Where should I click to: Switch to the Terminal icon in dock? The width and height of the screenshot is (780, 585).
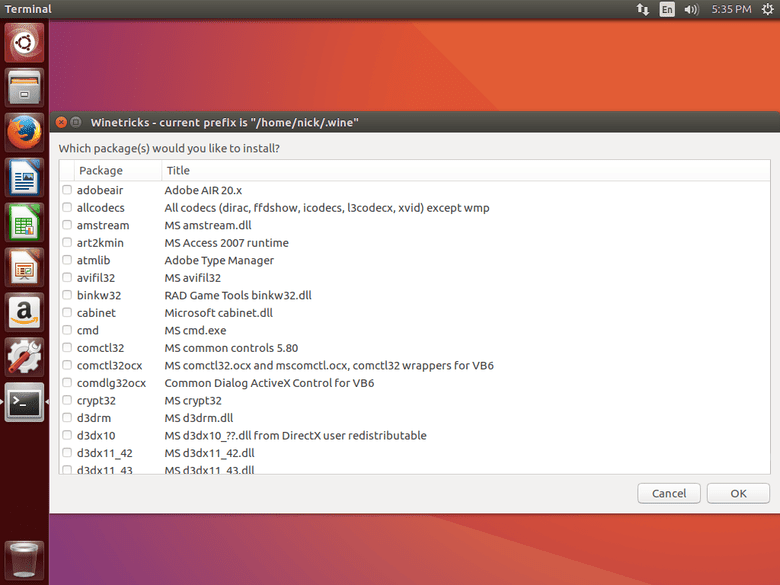click(24, 402)
